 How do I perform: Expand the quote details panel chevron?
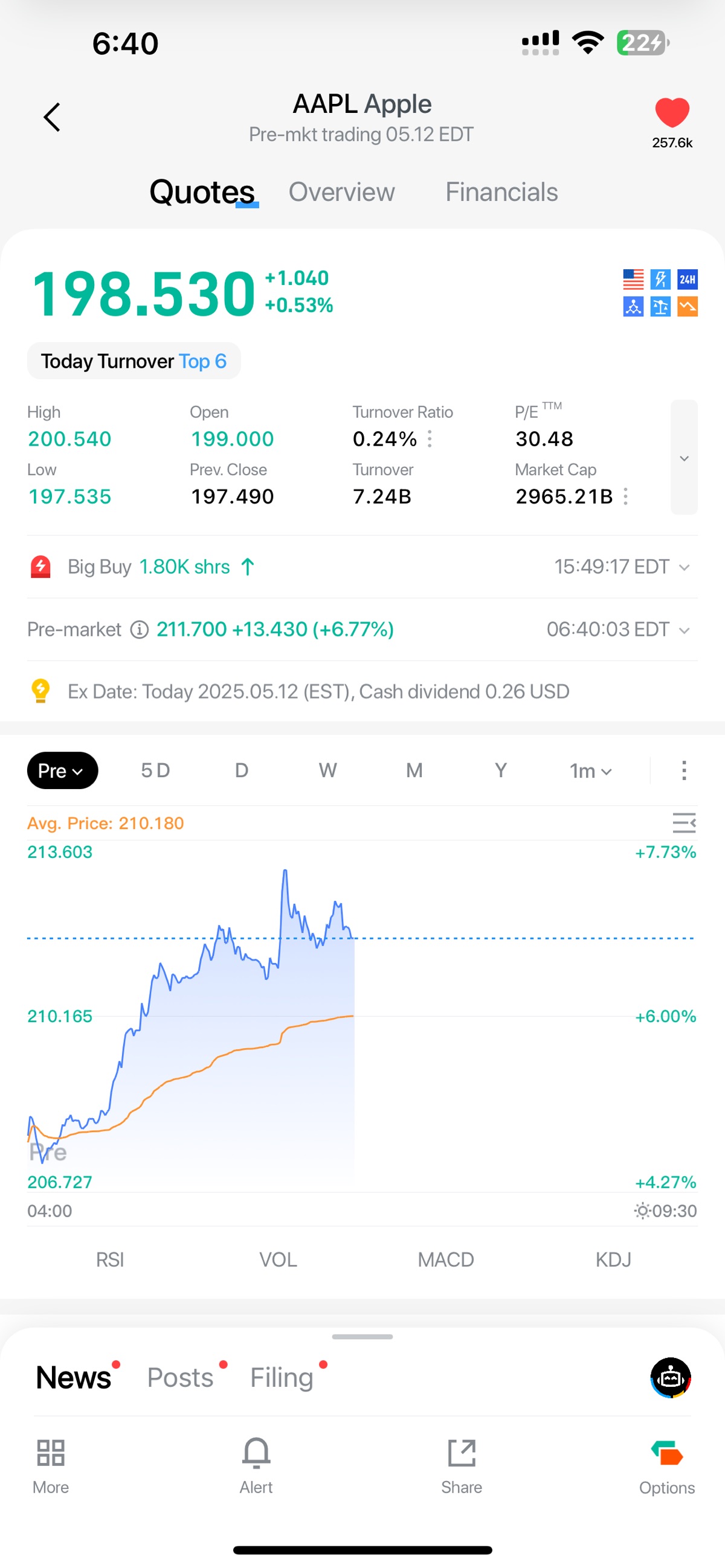(683, 458)
